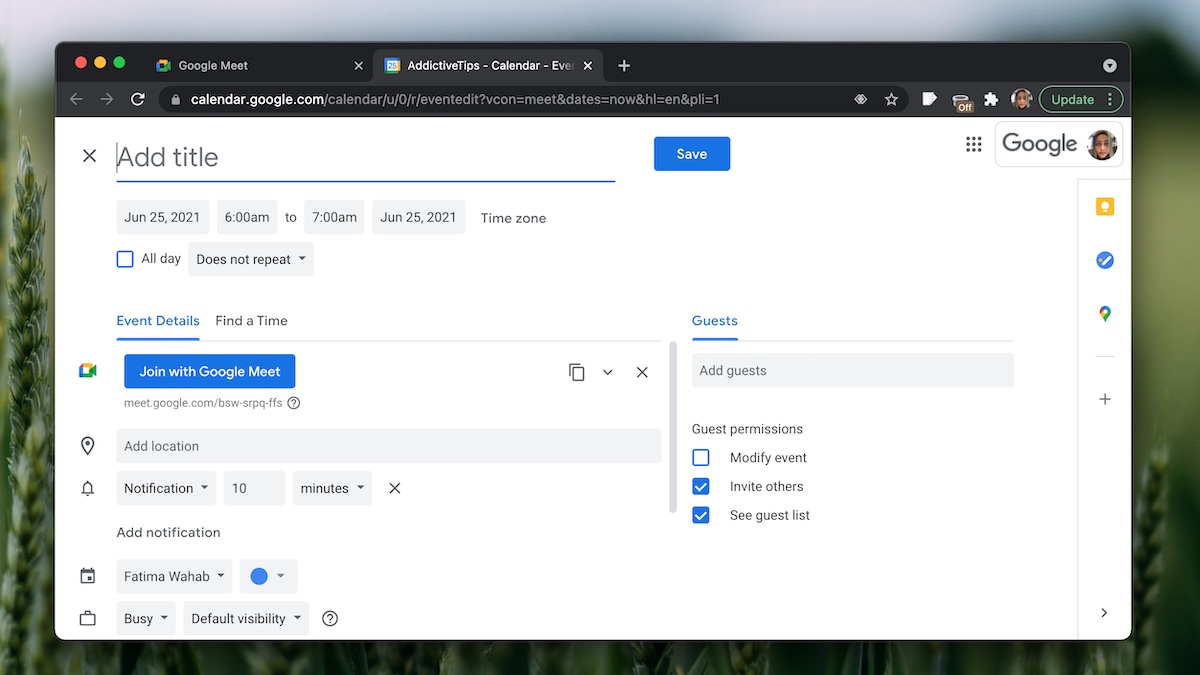Image resolution: width=1200 pixels, height=675 pixels.
Task: Open the 7:00am end time
Action: pos(334,217)
